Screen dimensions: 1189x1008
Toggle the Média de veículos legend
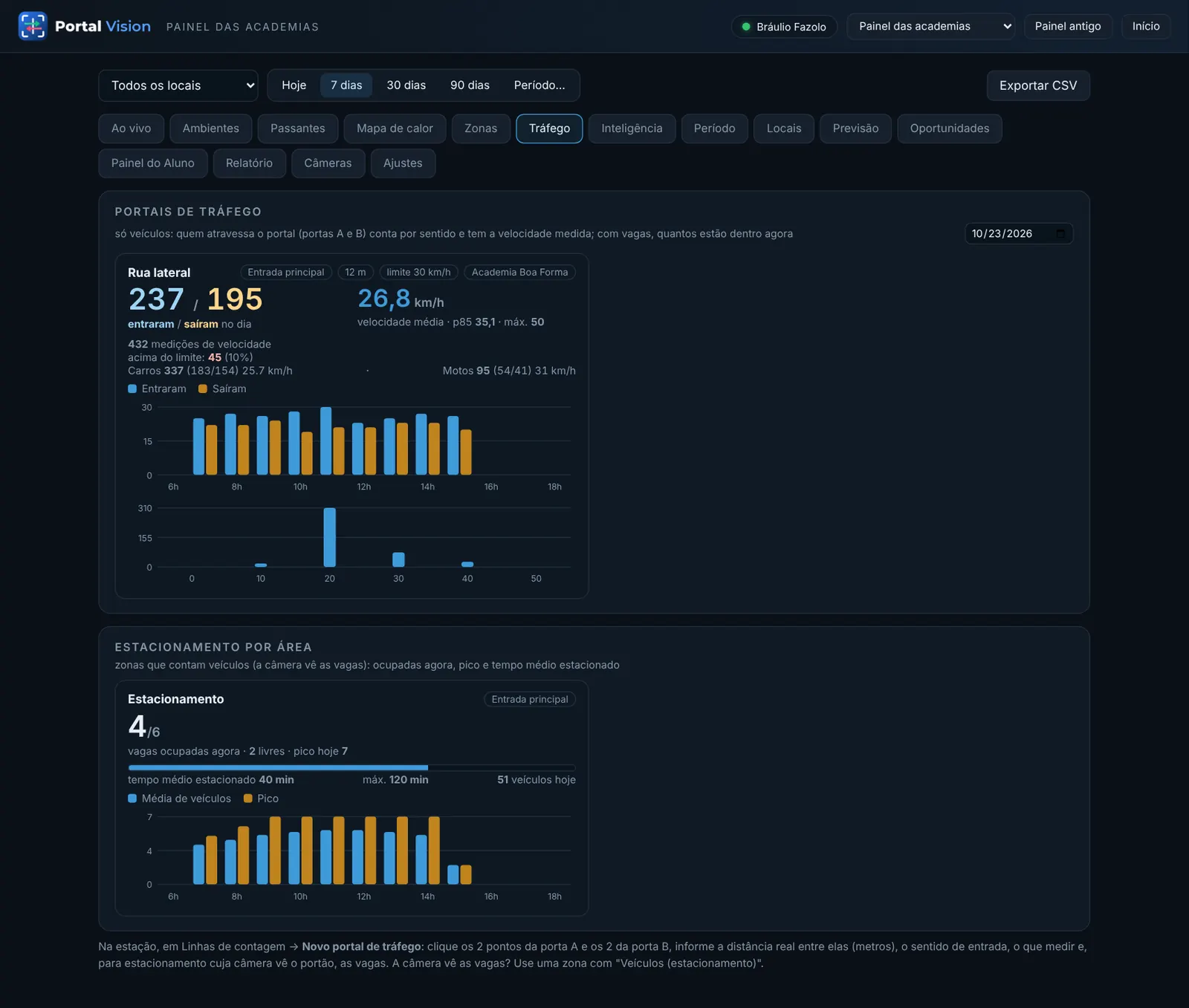(x=179, y=799)
